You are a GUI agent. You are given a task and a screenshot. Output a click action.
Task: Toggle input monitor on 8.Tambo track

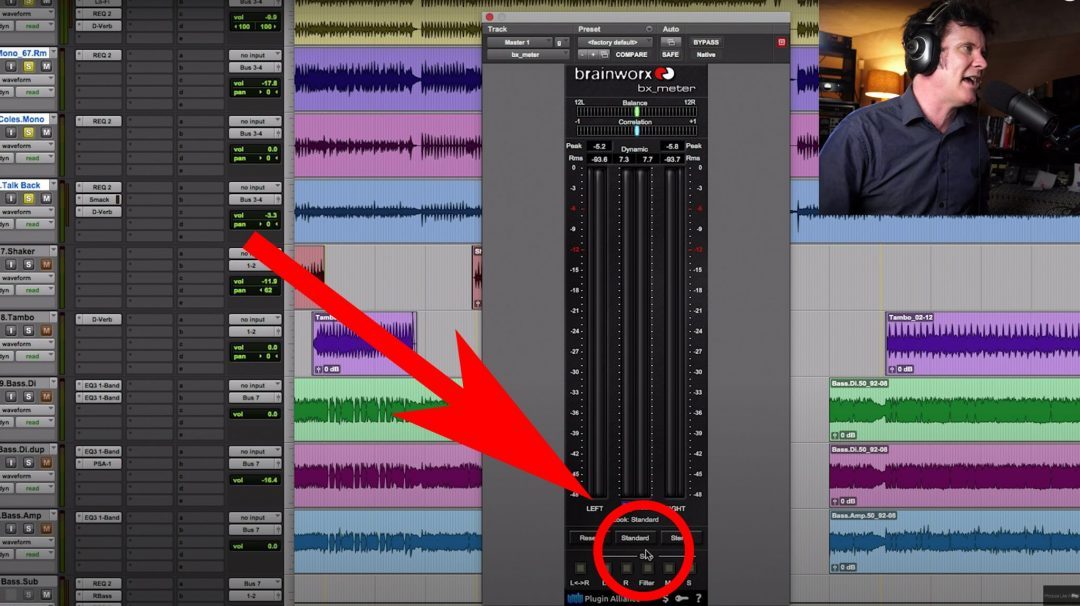pyautogui.click(x=10, y=331)
